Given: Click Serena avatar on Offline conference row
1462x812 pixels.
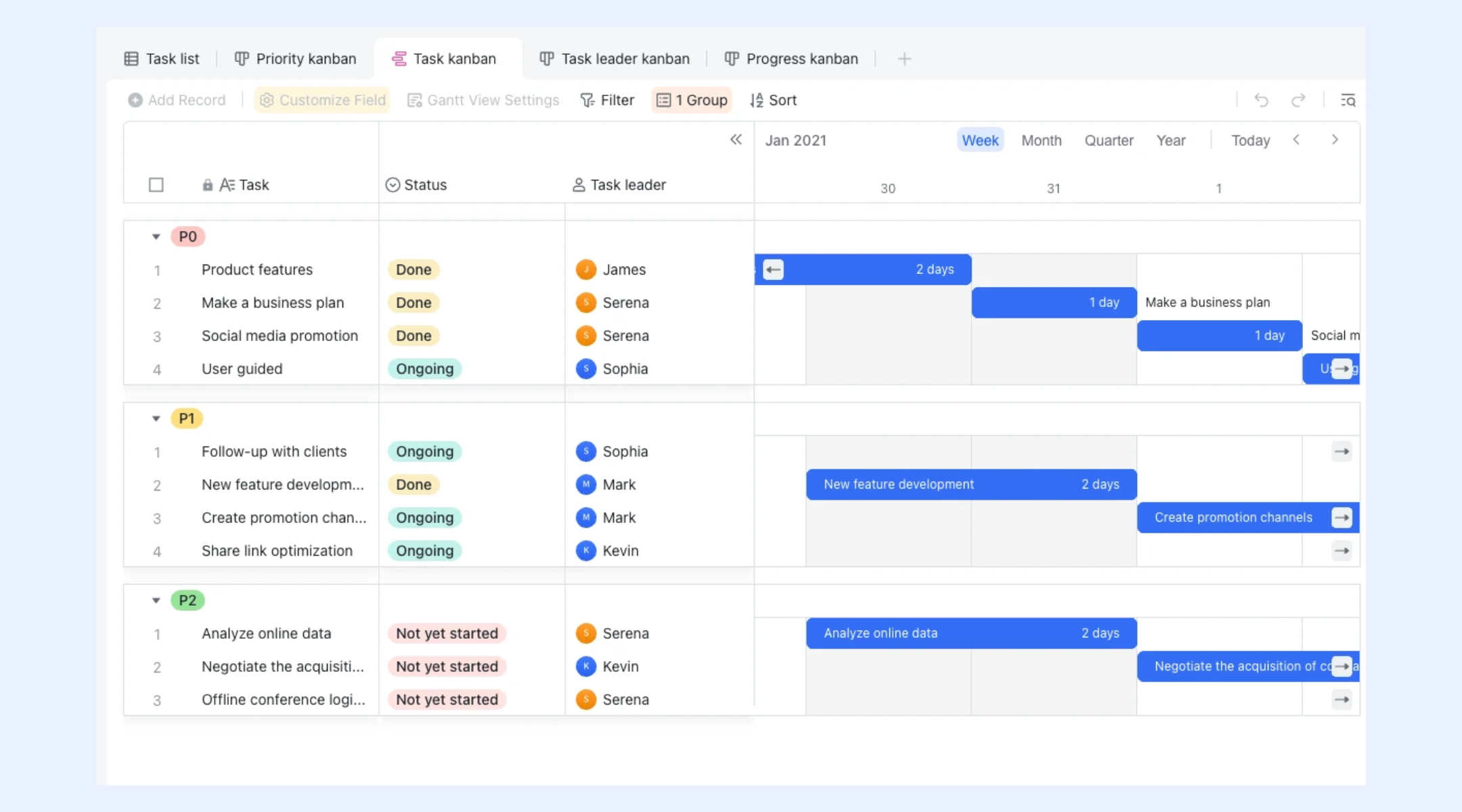Looking at the screenshot, I should [x=585, y=700].
